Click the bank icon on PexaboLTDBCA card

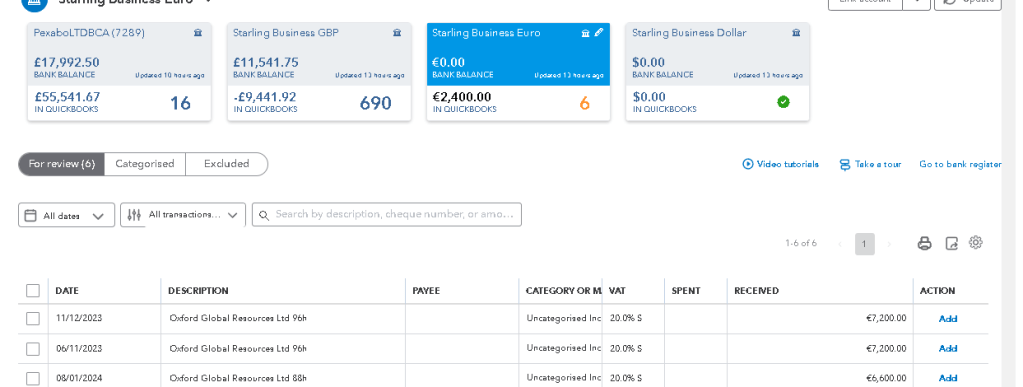[x=198, y=33]
